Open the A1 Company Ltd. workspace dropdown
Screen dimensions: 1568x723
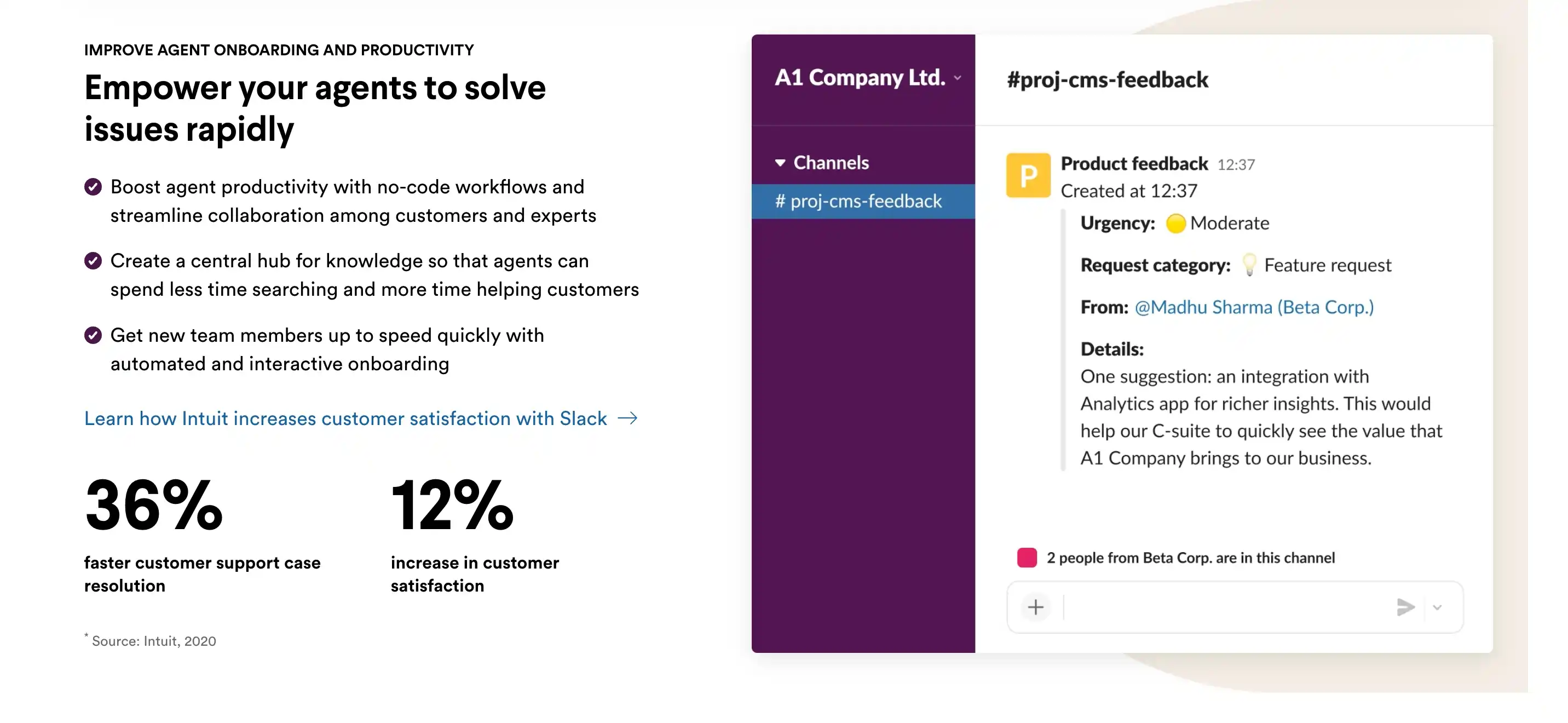pos(957,78)
